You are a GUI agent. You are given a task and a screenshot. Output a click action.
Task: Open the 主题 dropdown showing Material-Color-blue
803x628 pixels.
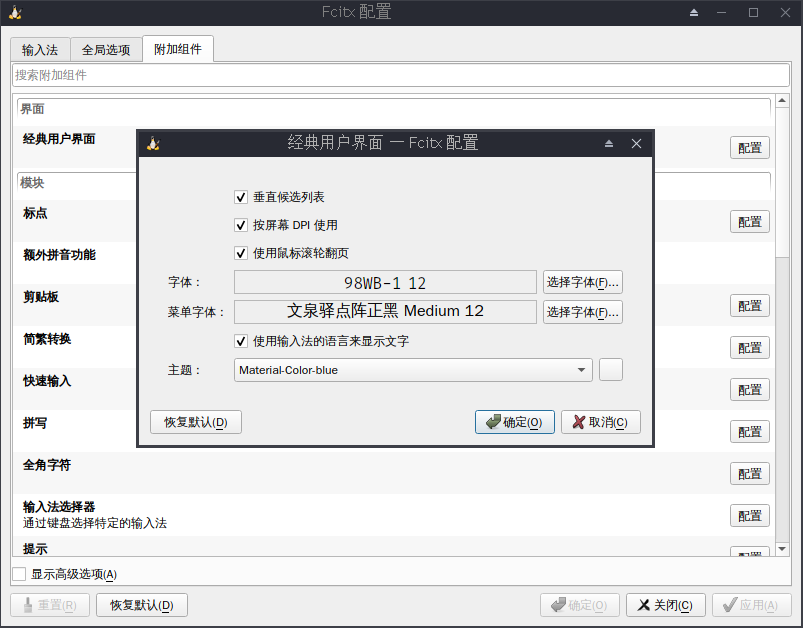coord(413,370)
